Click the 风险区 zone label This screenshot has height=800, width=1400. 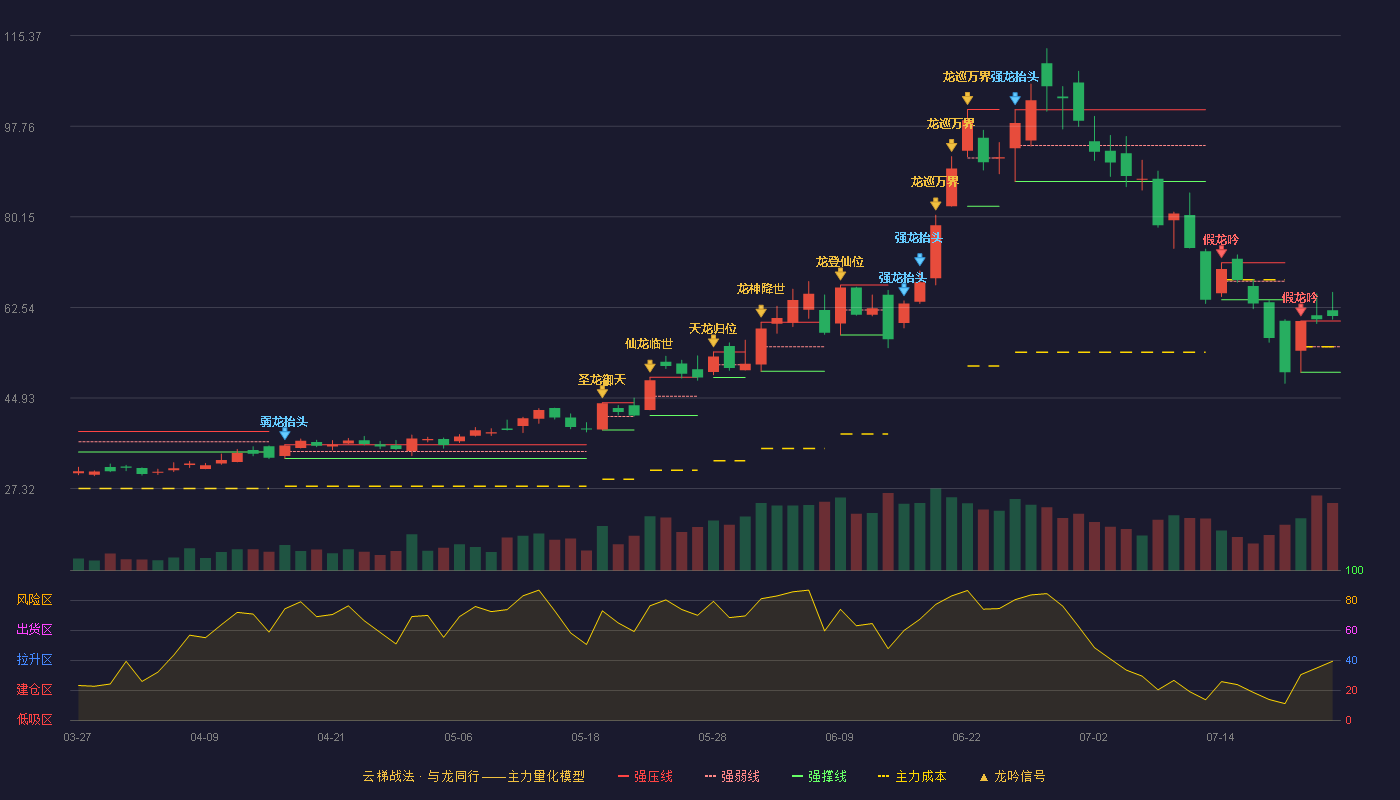[x=34, y=600]
